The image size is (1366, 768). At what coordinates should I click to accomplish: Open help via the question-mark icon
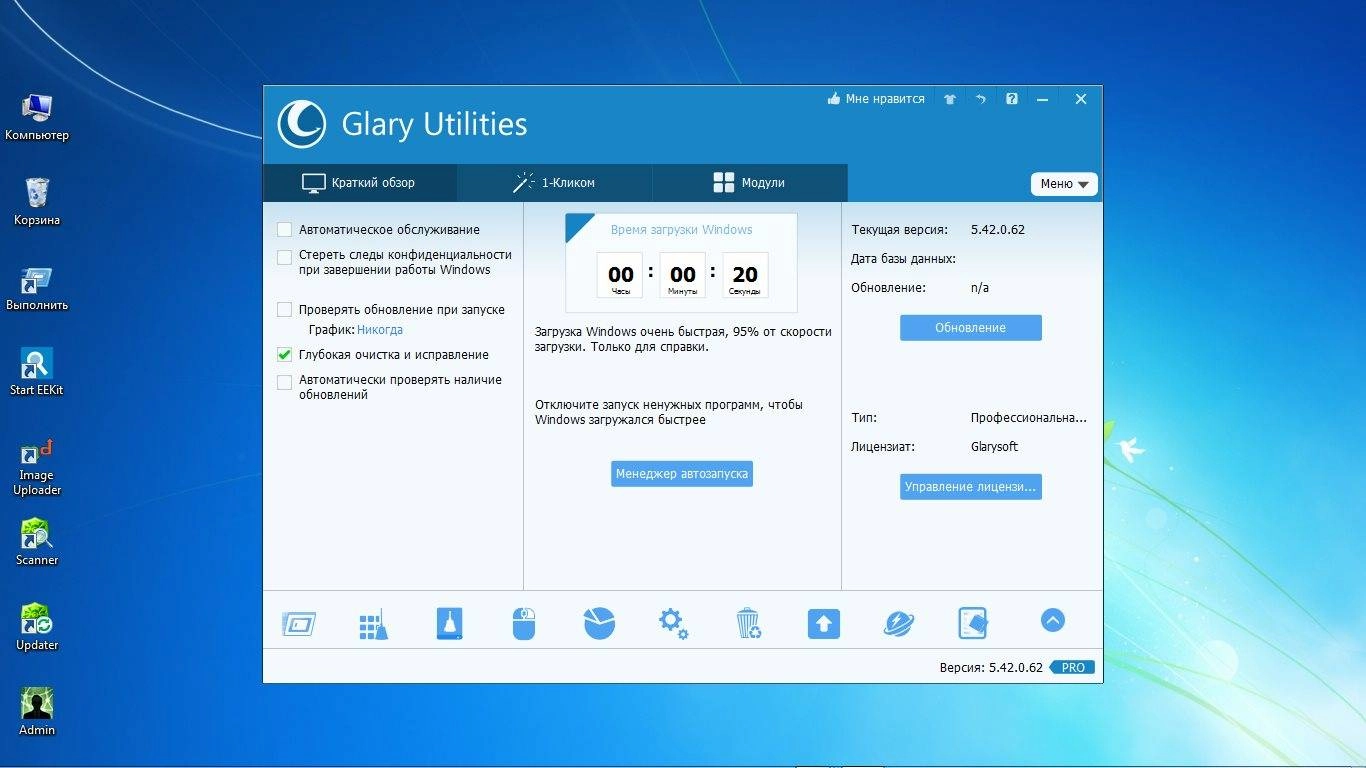(1012, 99)
